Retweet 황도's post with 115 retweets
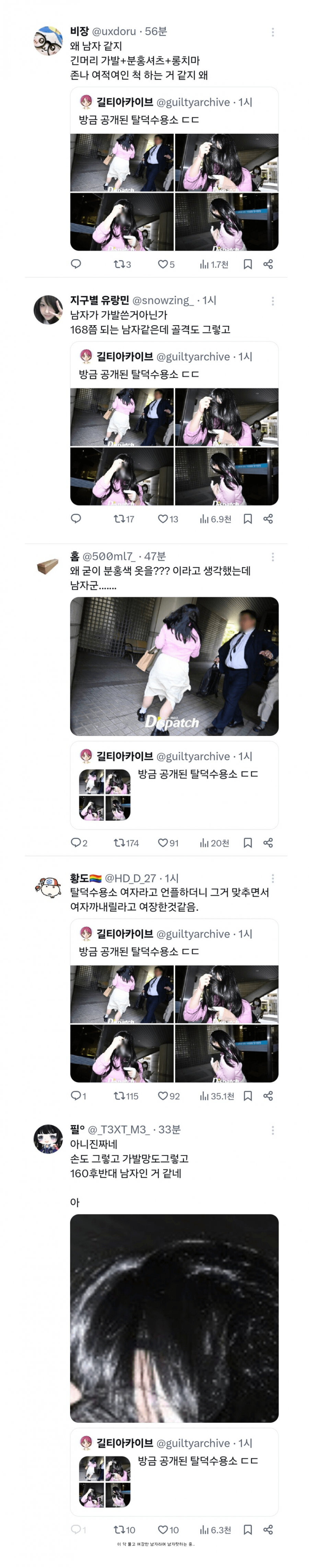 click(126, 1096)
